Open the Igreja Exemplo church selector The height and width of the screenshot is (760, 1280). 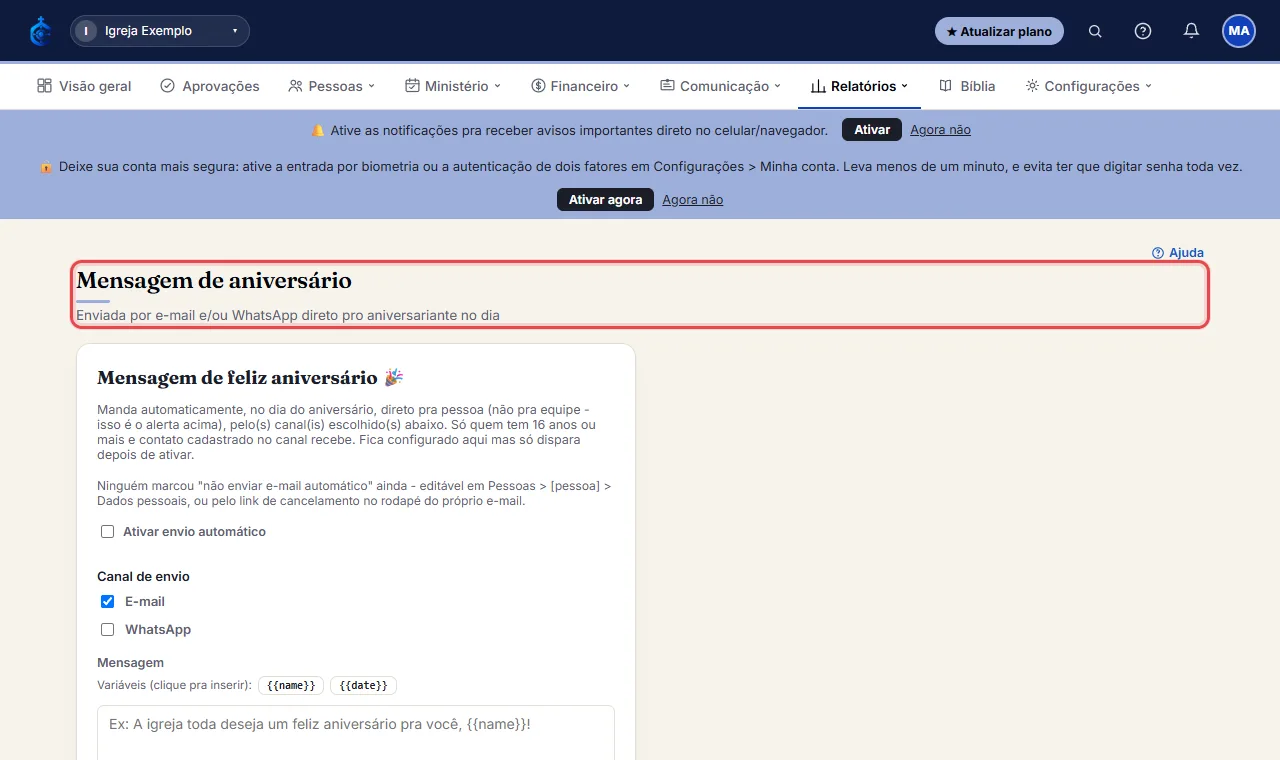[x=160, y=31]
